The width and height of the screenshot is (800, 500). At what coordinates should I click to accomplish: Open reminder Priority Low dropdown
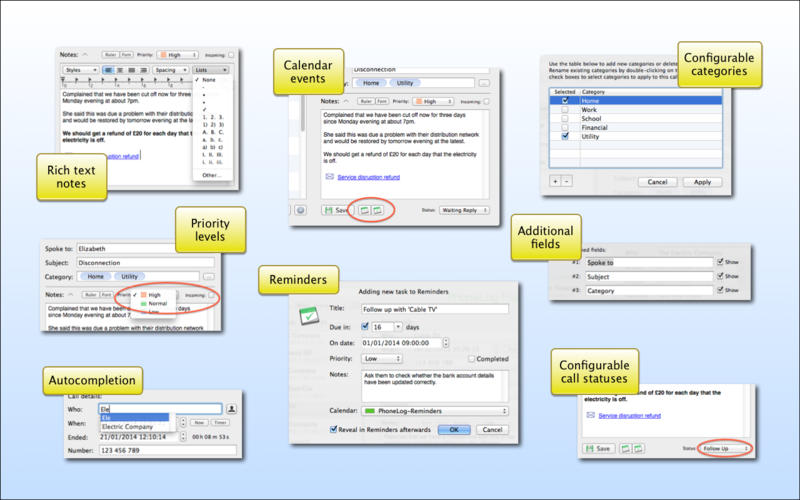pyautogui.click(x=382, y=359)
